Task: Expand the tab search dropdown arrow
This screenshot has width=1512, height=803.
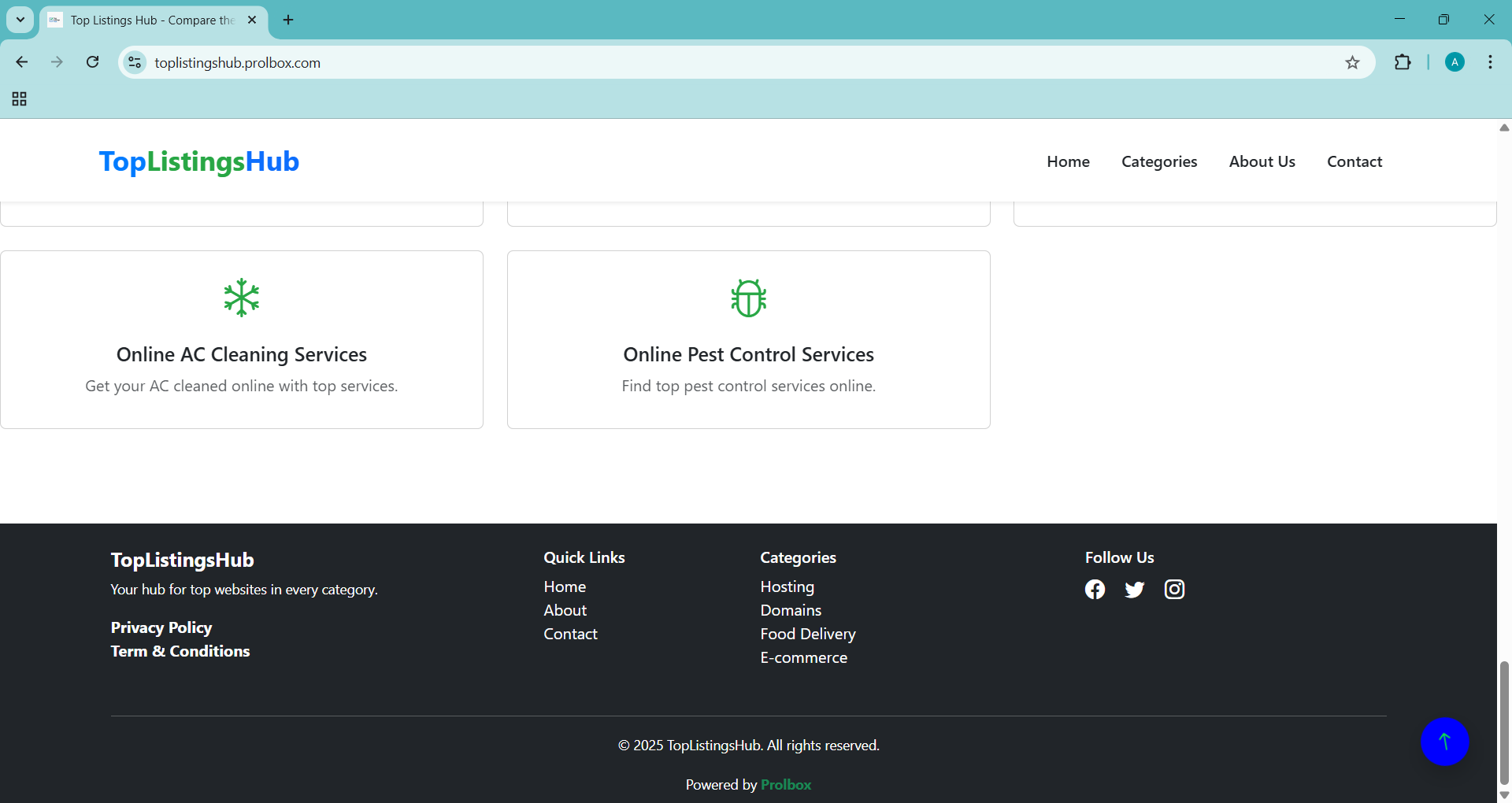Action: click(20, 20)
